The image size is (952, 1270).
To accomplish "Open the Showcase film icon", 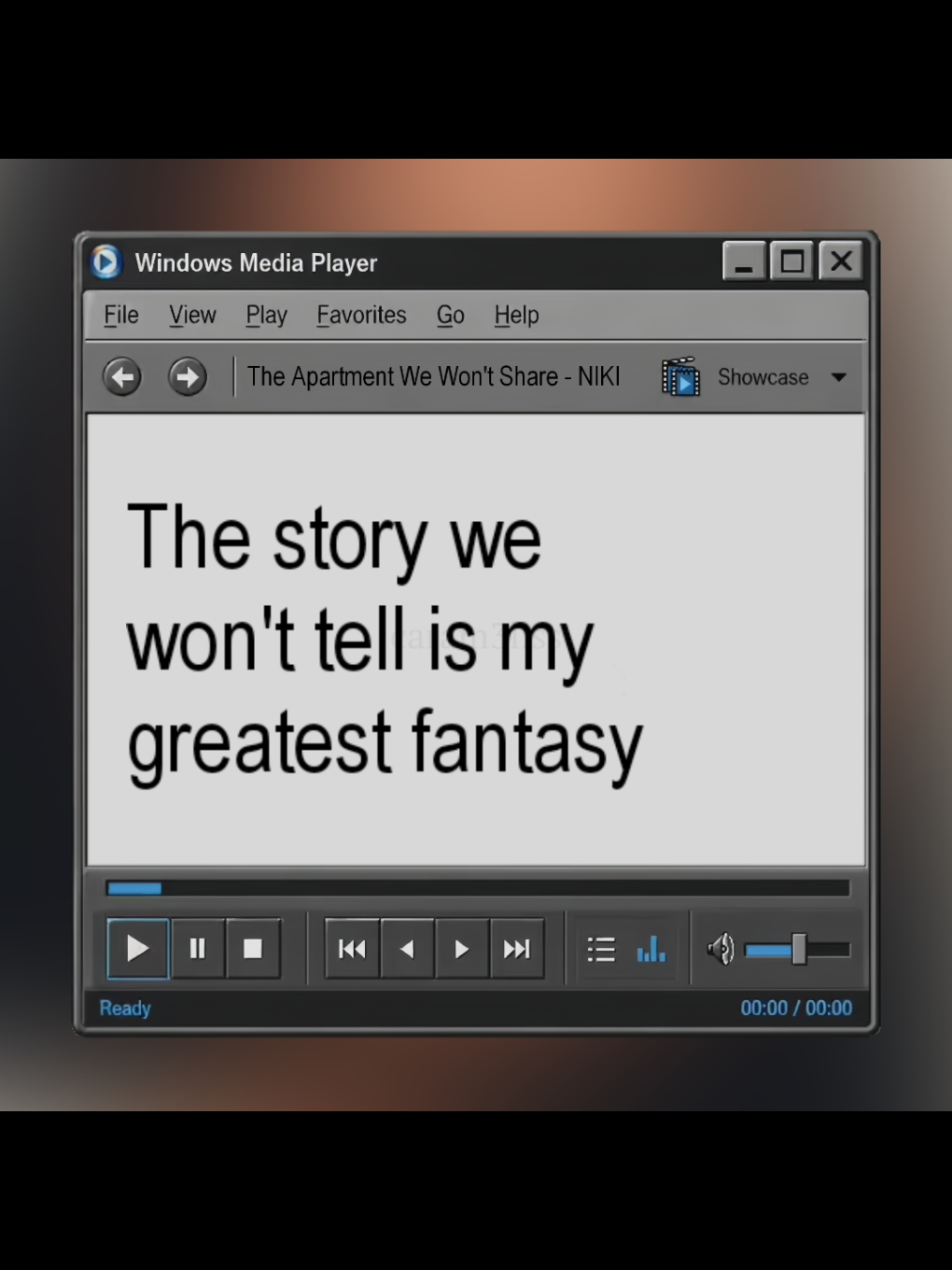I will click(680, 376).
